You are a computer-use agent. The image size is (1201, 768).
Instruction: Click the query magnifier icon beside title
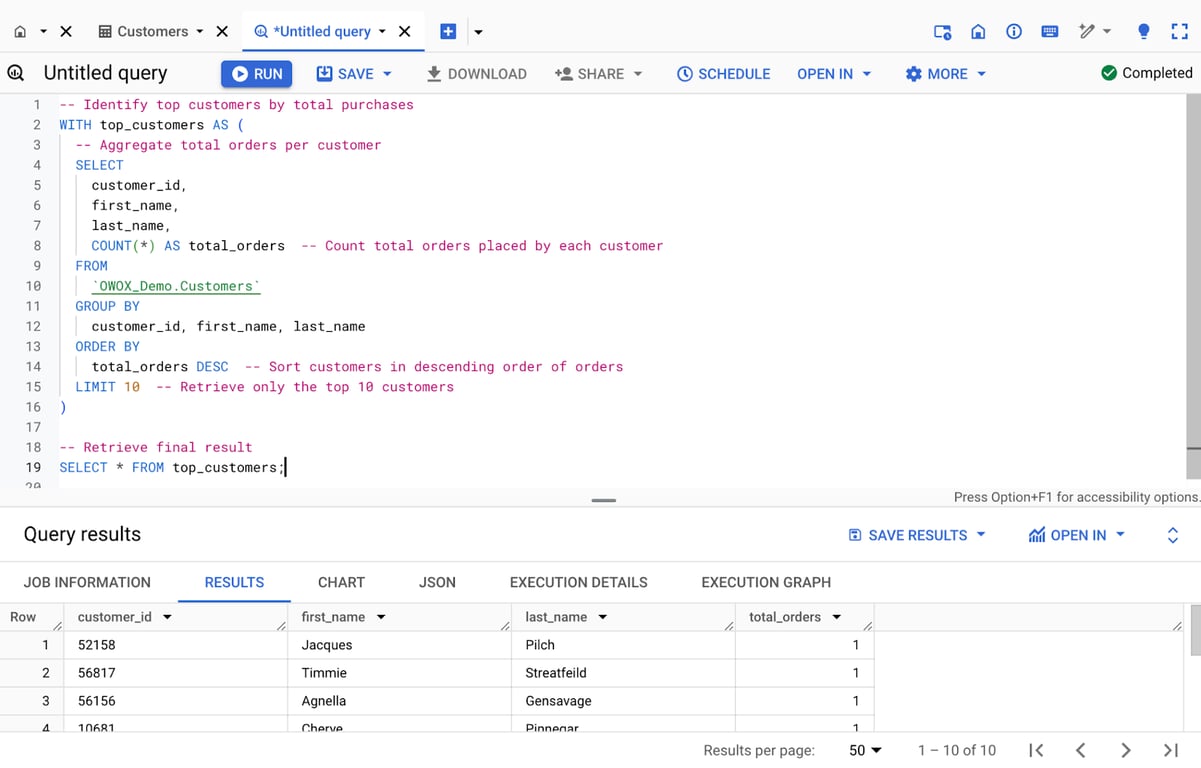[x=16, y=73]
